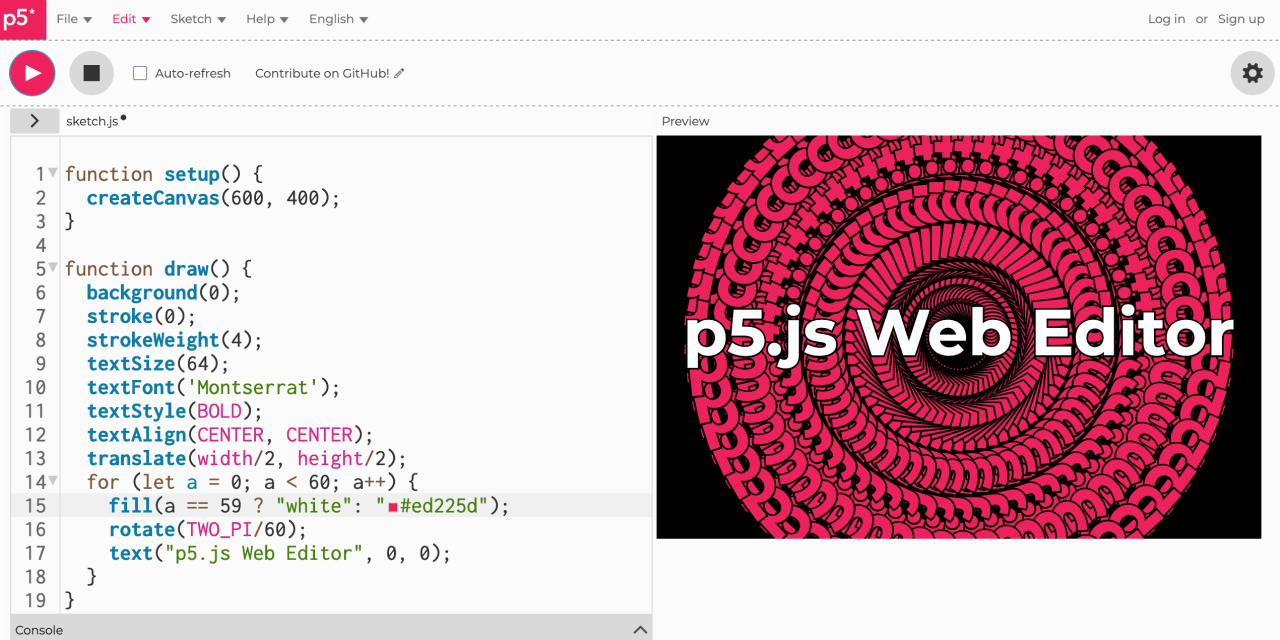
Task: Click the Log in link
Action: [x=1166, y=19]
